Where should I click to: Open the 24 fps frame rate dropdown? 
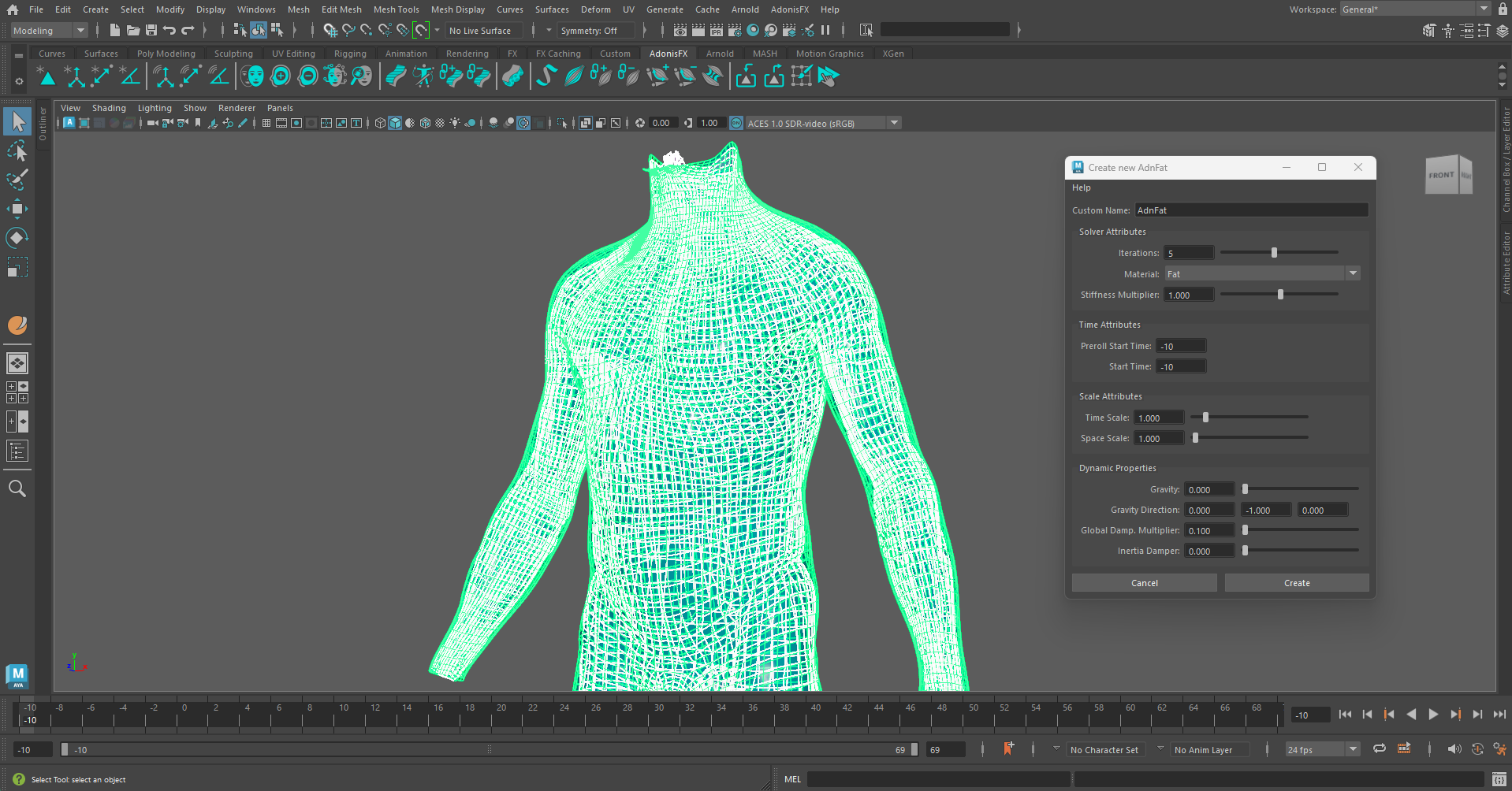click(1323, 749)
